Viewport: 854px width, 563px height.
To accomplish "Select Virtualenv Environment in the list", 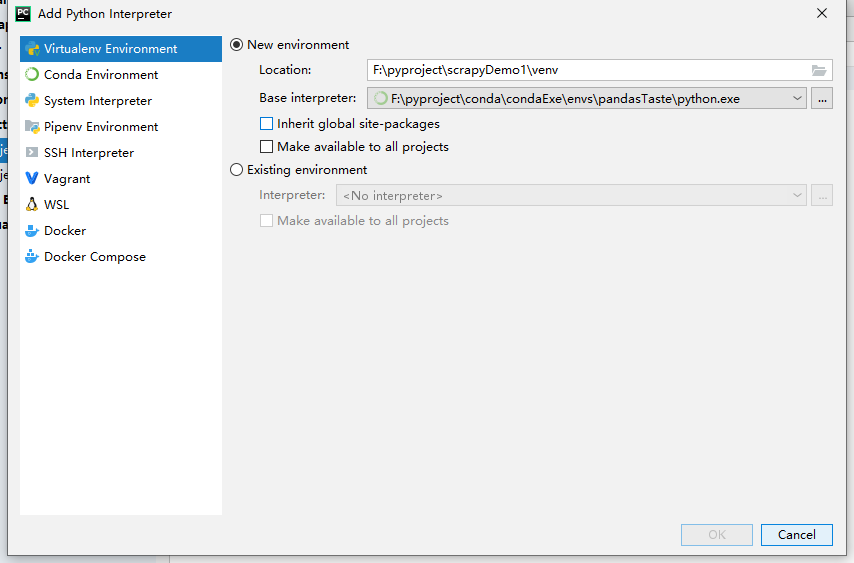I will click(x=121, y=49).
